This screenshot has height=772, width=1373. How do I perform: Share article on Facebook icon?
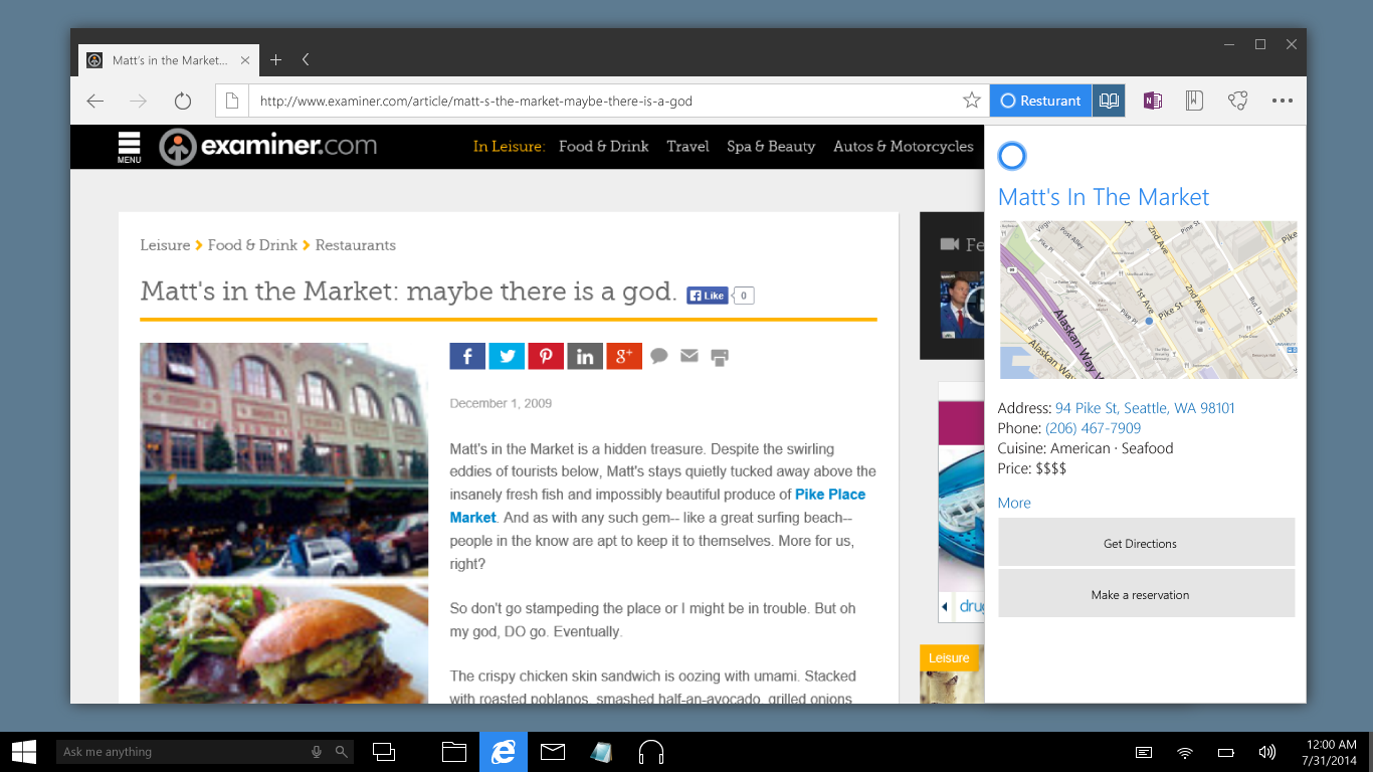point(467,356)
